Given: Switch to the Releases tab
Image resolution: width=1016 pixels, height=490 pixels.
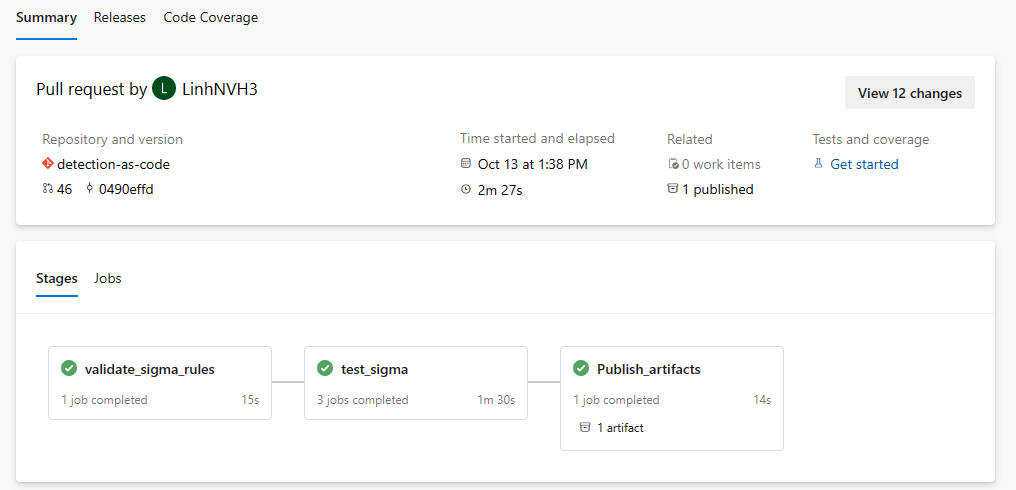Looking at the screenshot, I should click(119, 18).
